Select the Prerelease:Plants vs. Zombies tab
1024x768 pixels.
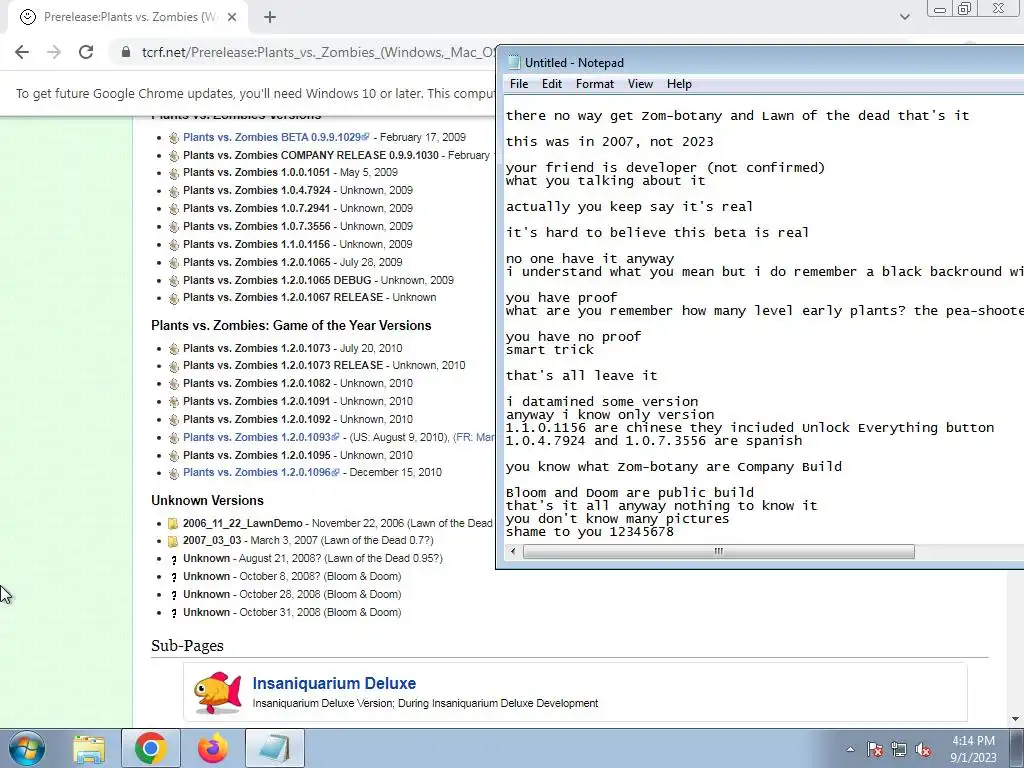(127, 18)
